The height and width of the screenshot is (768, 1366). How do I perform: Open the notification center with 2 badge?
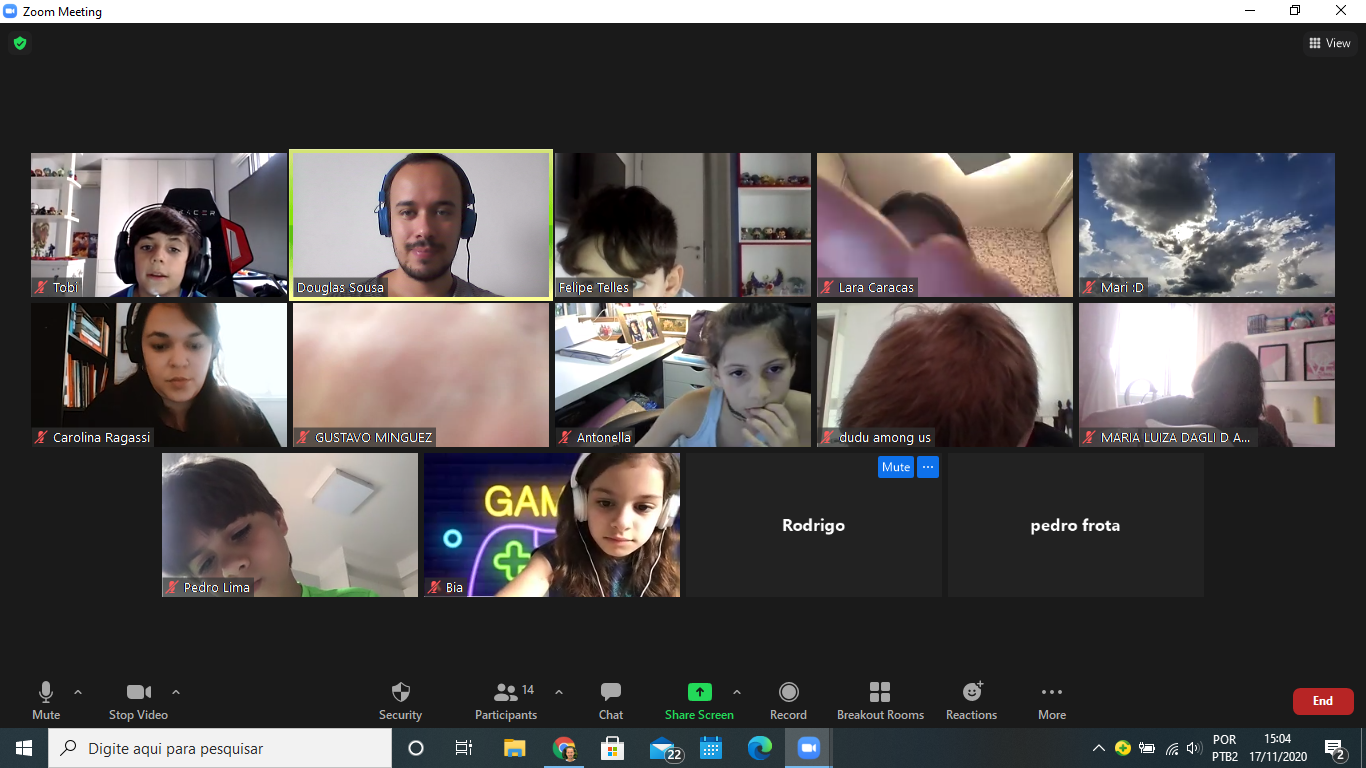click(x=1335, y=749)
